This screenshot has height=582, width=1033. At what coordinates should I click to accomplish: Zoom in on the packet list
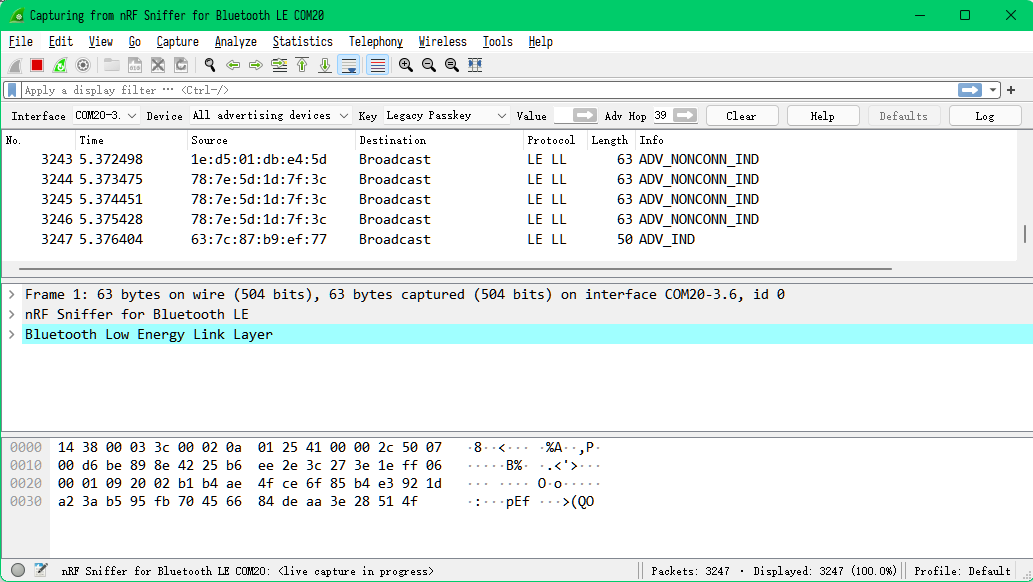click(x=404, y=64)
